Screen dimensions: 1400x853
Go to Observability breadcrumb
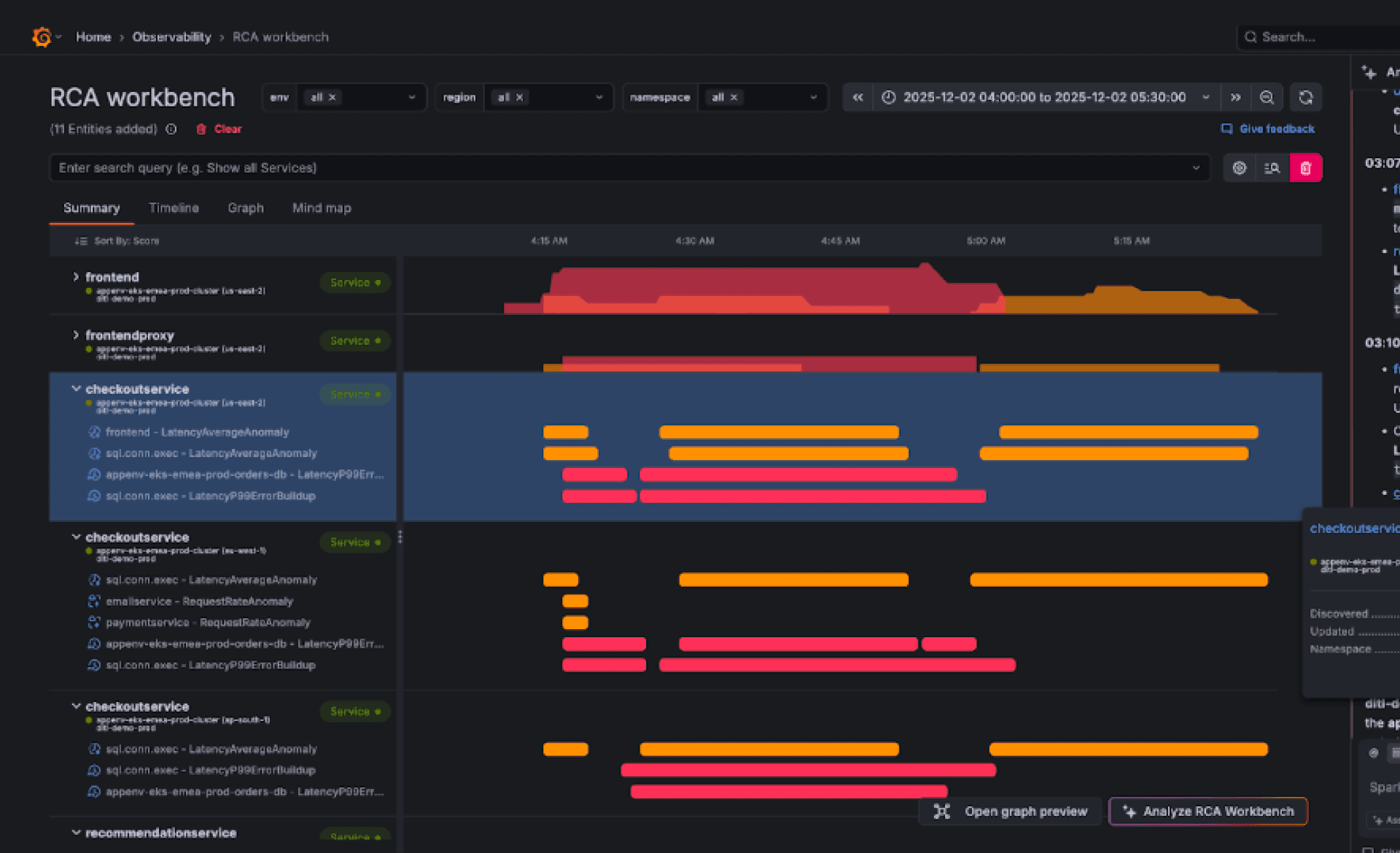tap(171, 36)
